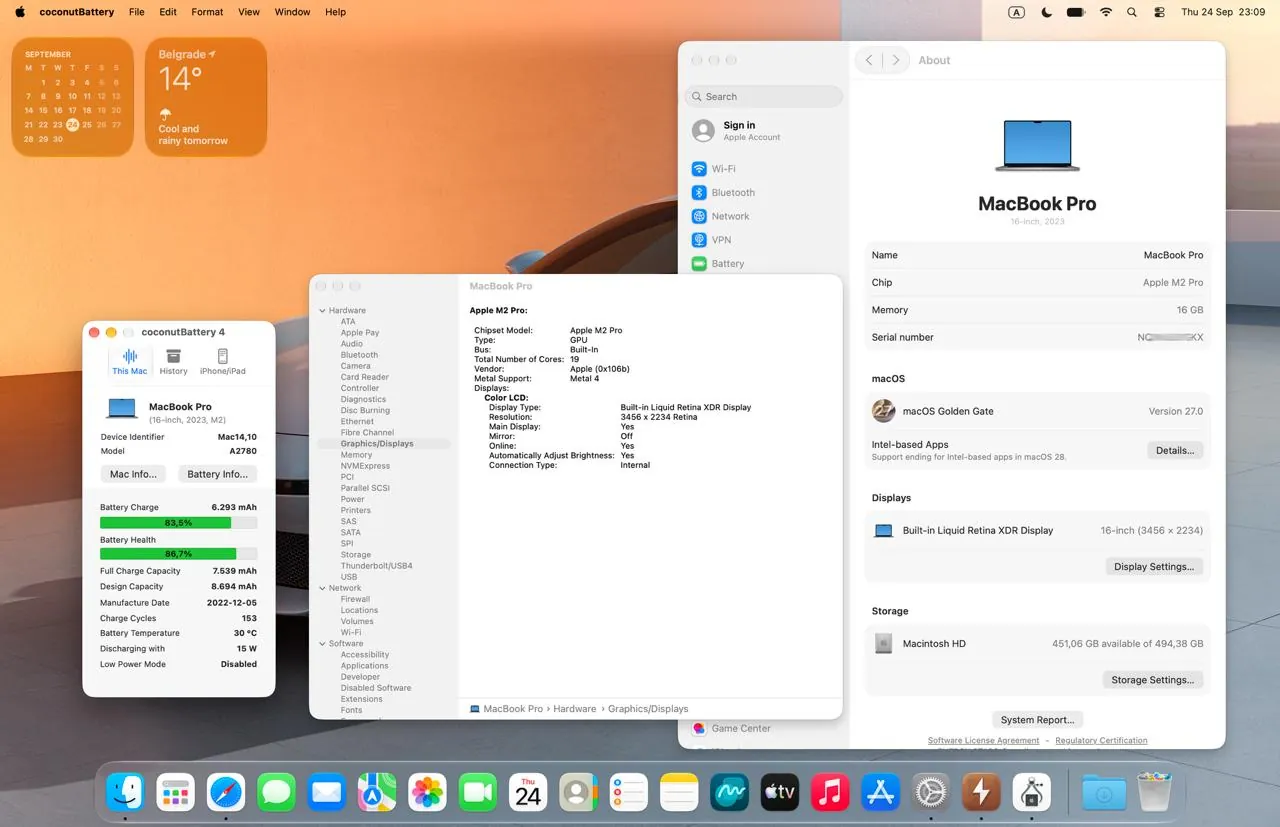Open the Regulatory Certification link
Screen dimensions: 1280x827
pos(1101,741)
